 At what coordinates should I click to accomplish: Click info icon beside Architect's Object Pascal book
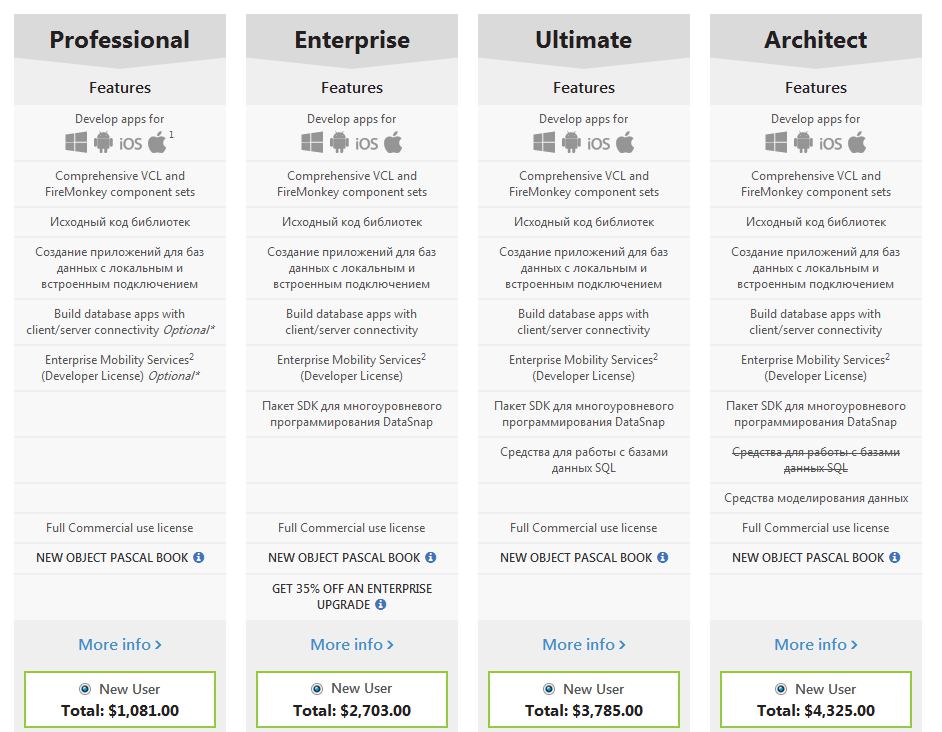[895, 558]
